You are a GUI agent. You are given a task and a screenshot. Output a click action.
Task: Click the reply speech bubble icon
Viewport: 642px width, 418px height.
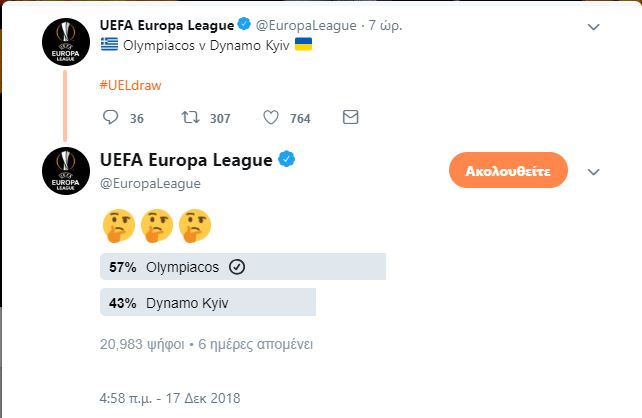(x=110, y=117)
